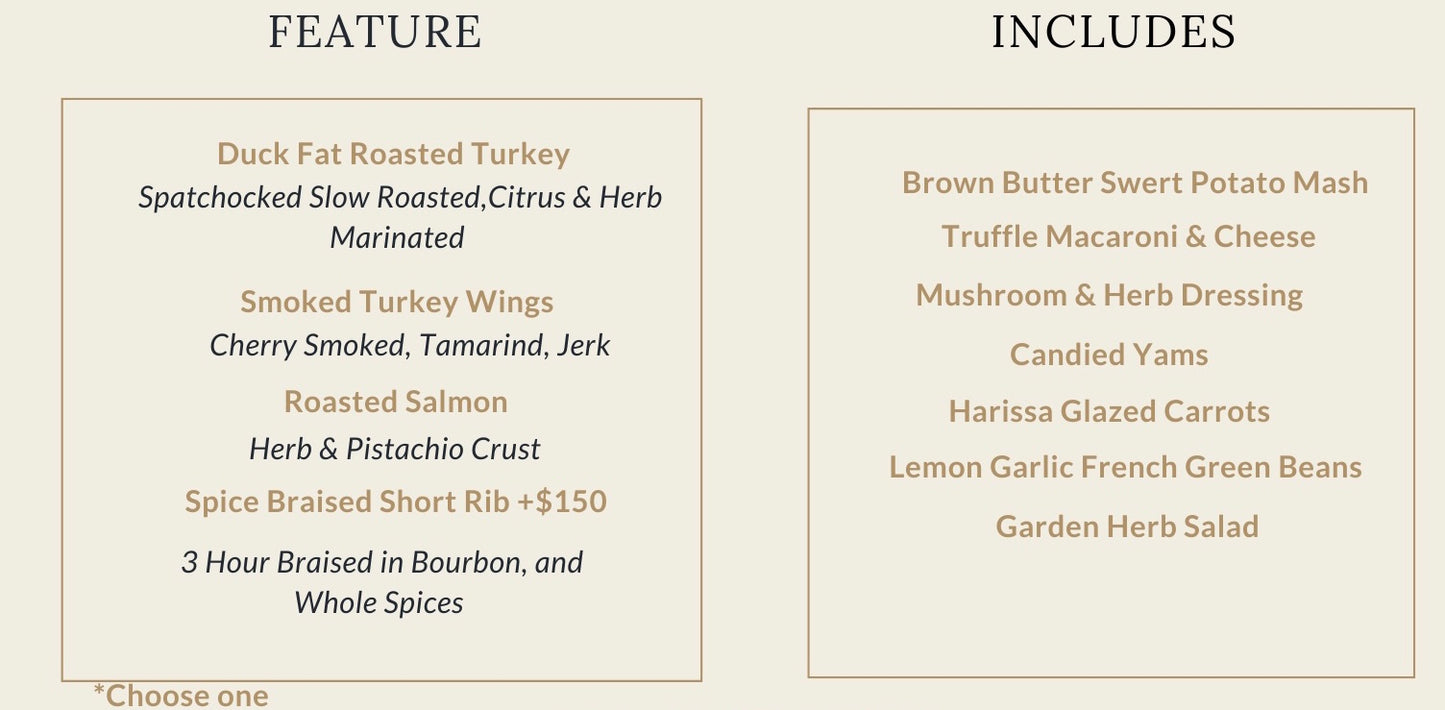Click Herb & Pistachio Crust text
Screen dimensions: 1445x710
pos(395,449)
